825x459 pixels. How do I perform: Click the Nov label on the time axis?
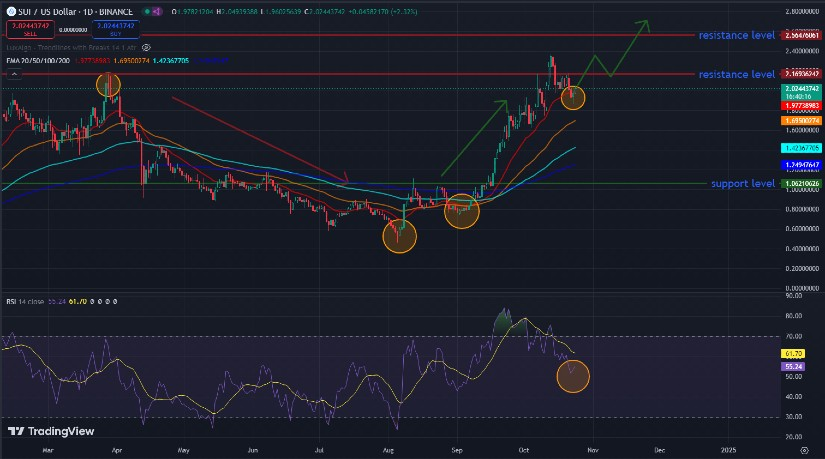[593, 451]
